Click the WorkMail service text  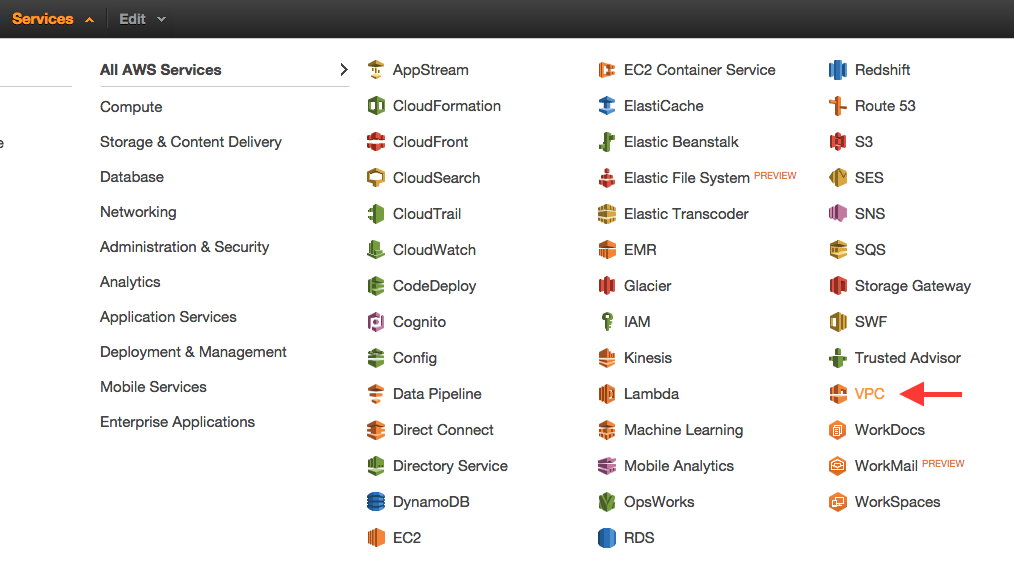point(886,466)
